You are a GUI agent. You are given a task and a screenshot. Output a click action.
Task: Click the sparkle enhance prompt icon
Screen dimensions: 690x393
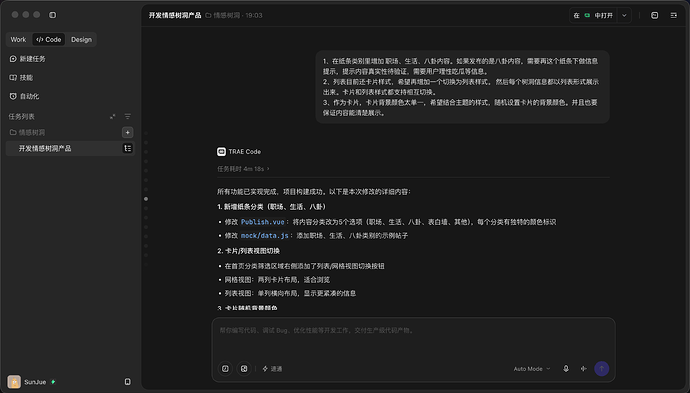(584, 369)
